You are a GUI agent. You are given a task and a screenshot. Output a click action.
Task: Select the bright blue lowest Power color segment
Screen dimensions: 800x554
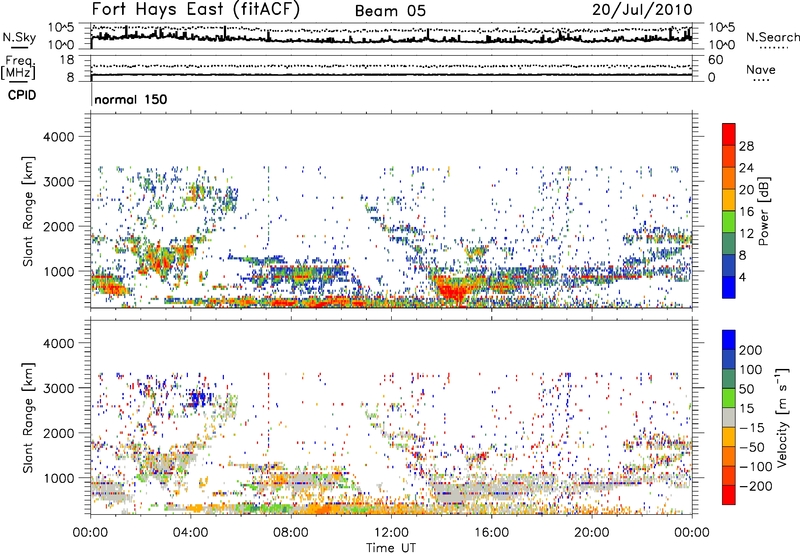click(729, 287)
